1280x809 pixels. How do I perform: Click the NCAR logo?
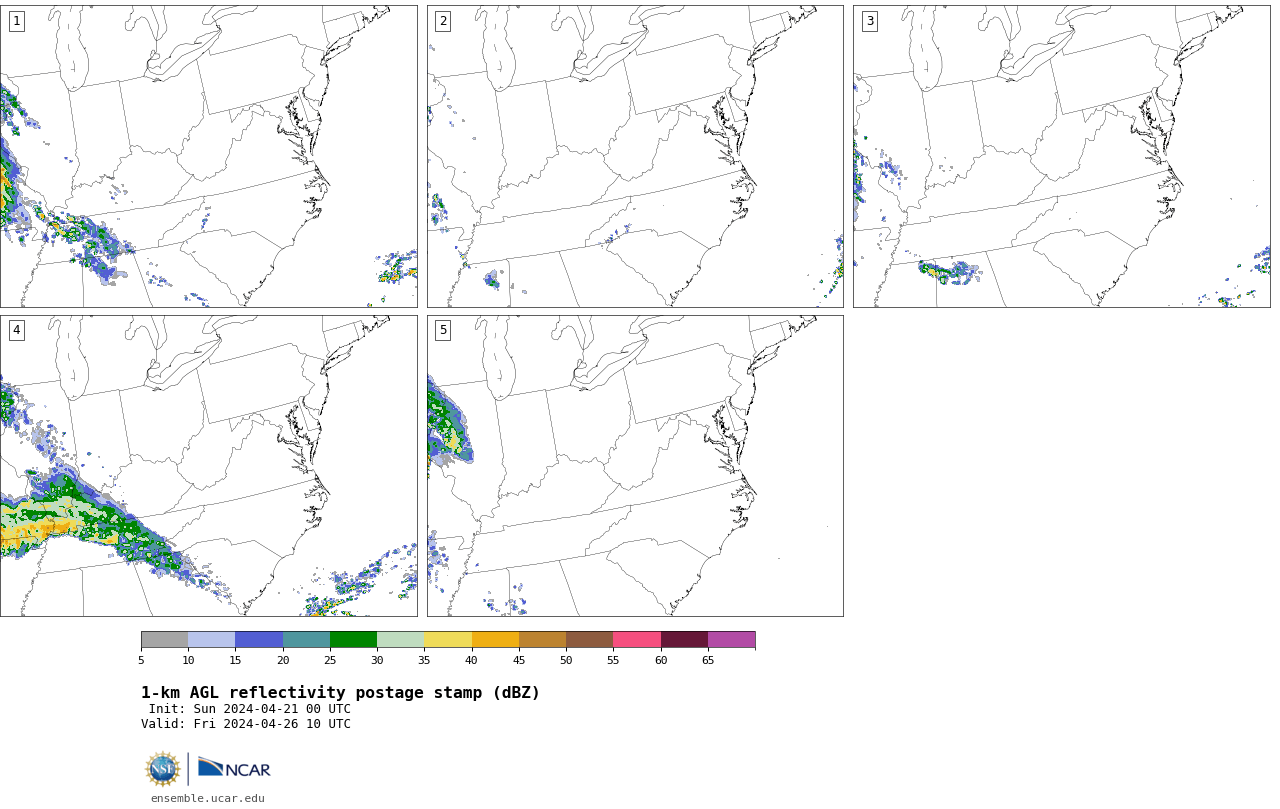pos(234,768)
